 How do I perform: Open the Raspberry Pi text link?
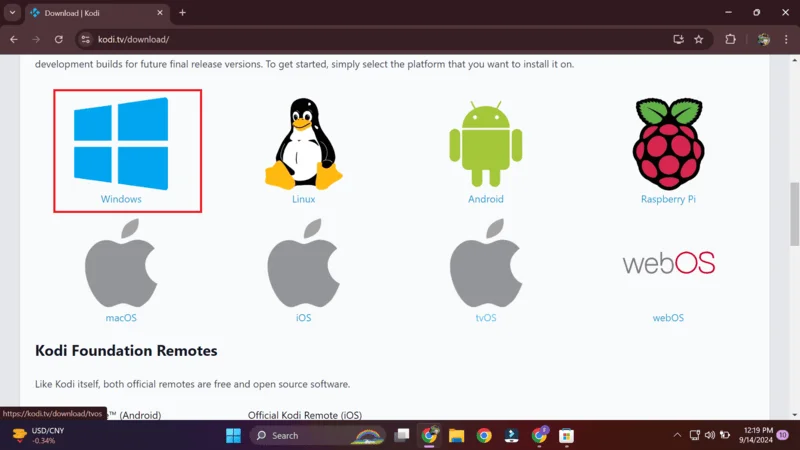668,199
